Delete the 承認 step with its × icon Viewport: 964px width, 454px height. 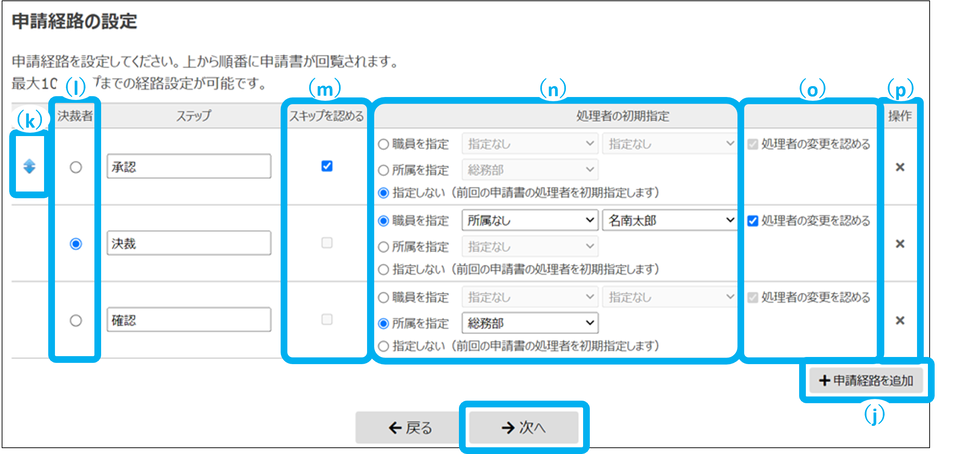click(x=899, y=167)
